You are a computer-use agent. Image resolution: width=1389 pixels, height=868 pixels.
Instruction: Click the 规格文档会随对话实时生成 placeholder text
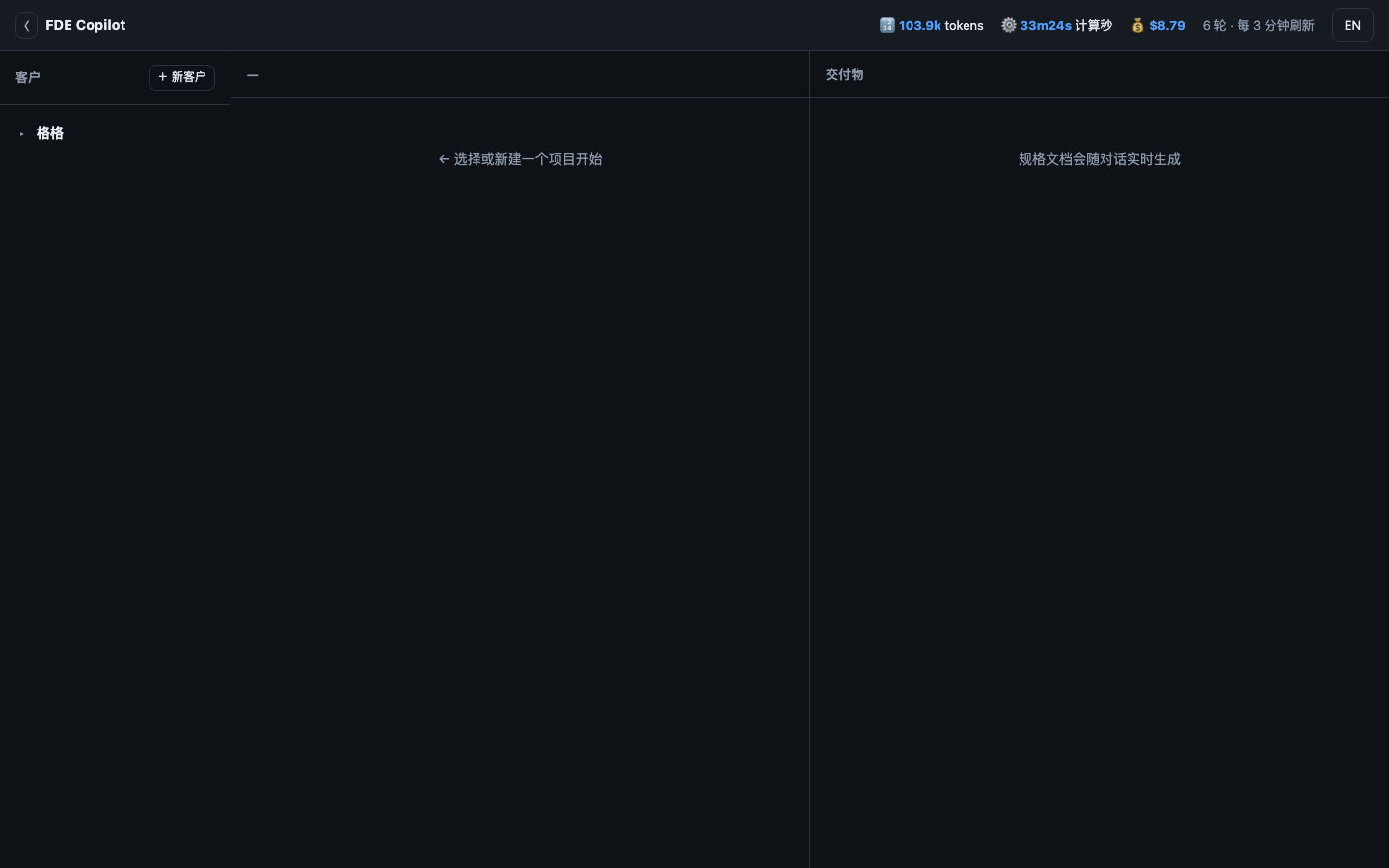pos(1100,159)
